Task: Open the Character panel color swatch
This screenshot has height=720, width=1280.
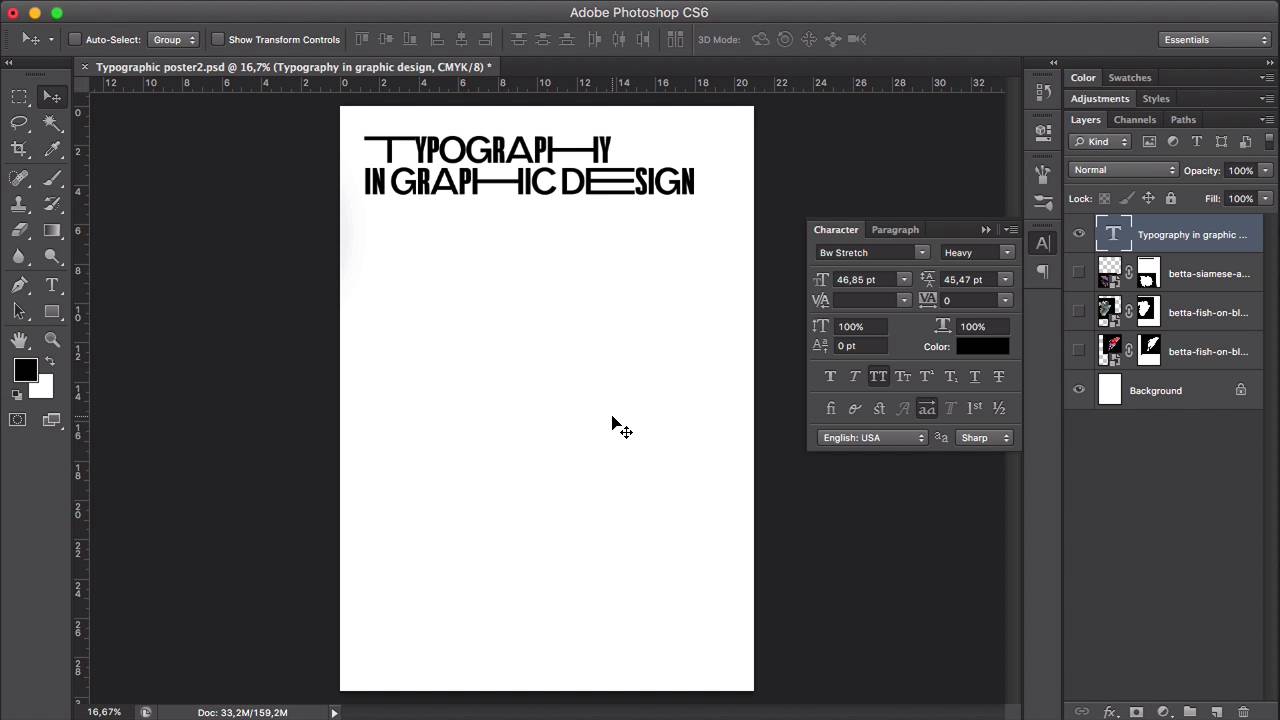Action: pos(982,346)
